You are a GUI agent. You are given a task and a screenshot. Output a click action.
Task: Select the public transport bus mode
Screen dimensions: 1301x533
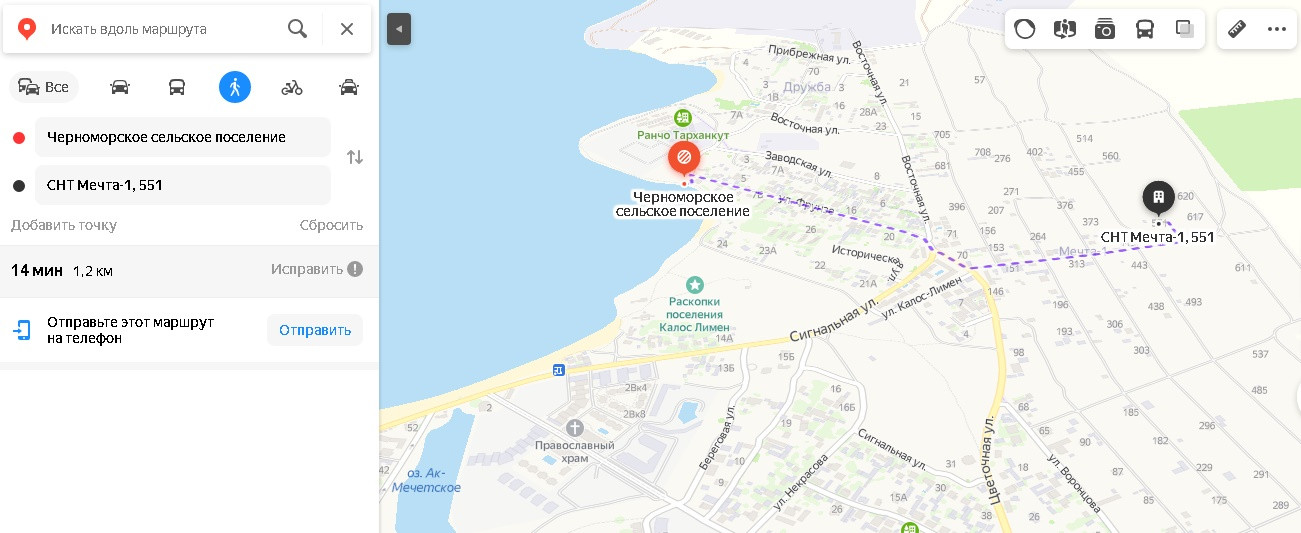(177, 87)
